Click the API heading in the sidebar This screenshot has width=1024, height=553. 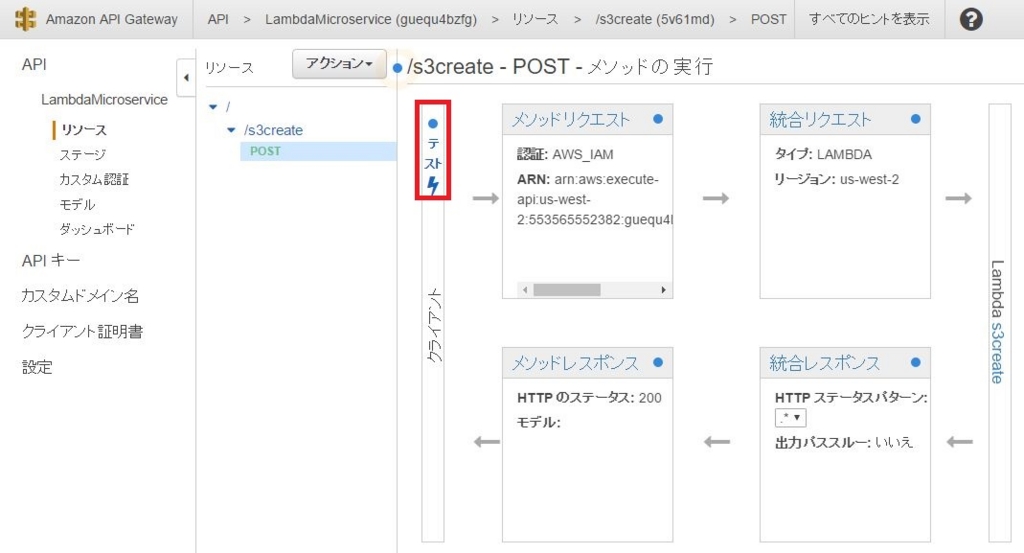coord(34,65)
